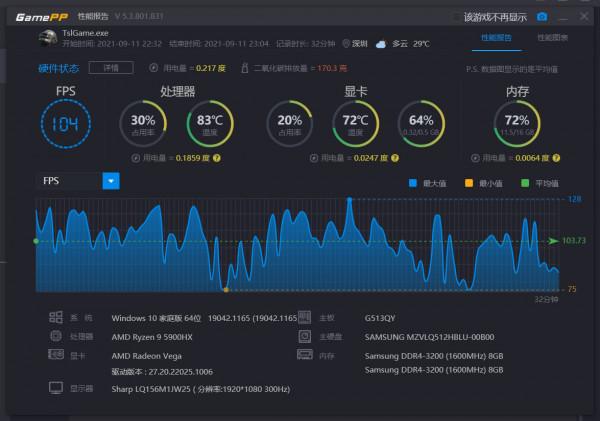Click the memory 72% usage gauge

[517, 124]
